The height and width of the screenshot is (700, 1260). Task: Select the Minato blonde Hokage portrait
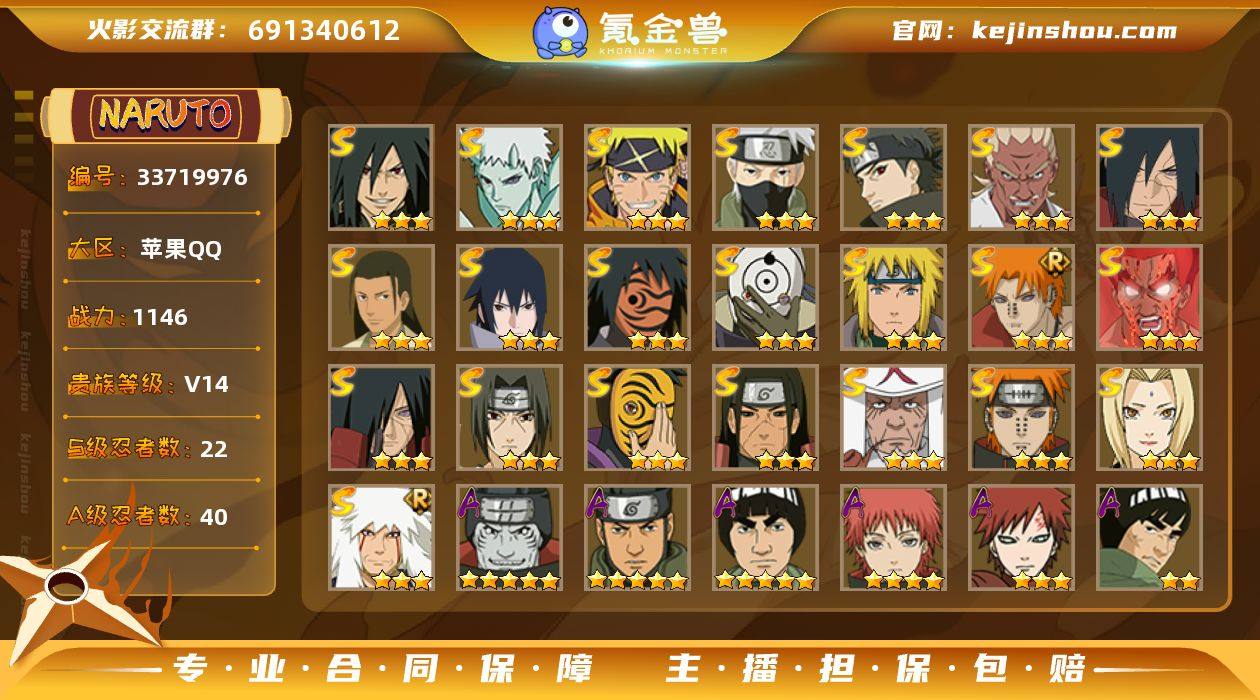[893, 297]
